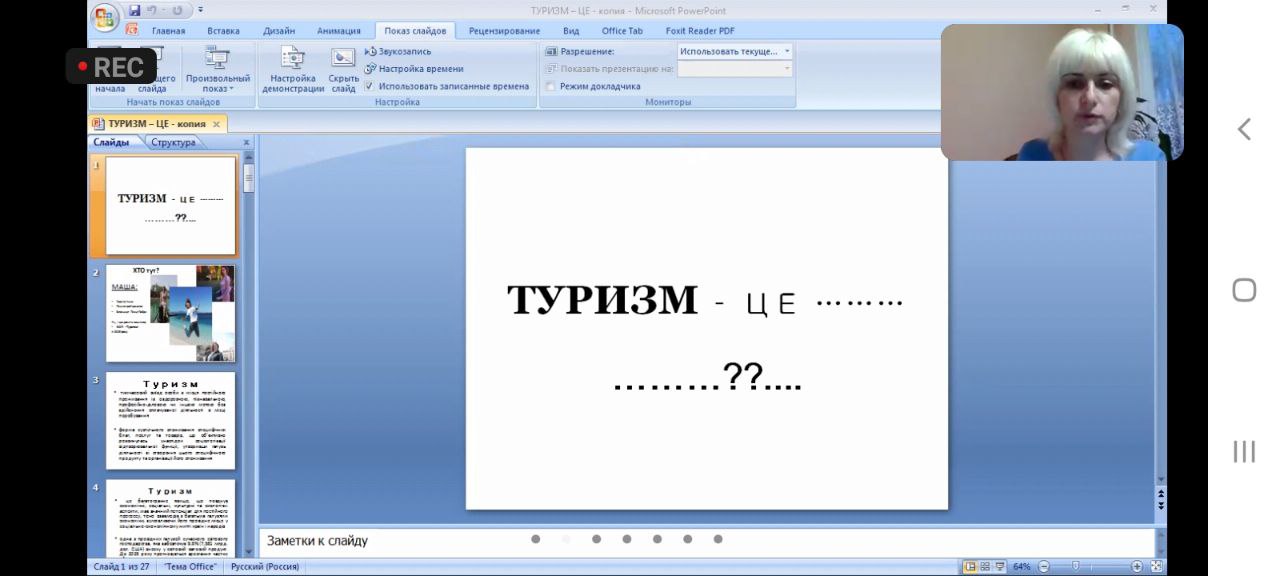
Task: Open the Office button menu
Action: (x=104, y=17)
